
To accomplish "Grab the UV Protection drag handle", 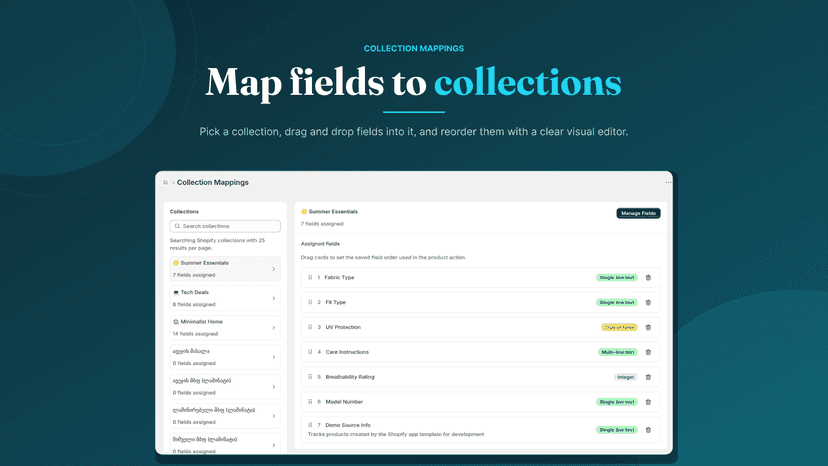I will tap(310, 327).
